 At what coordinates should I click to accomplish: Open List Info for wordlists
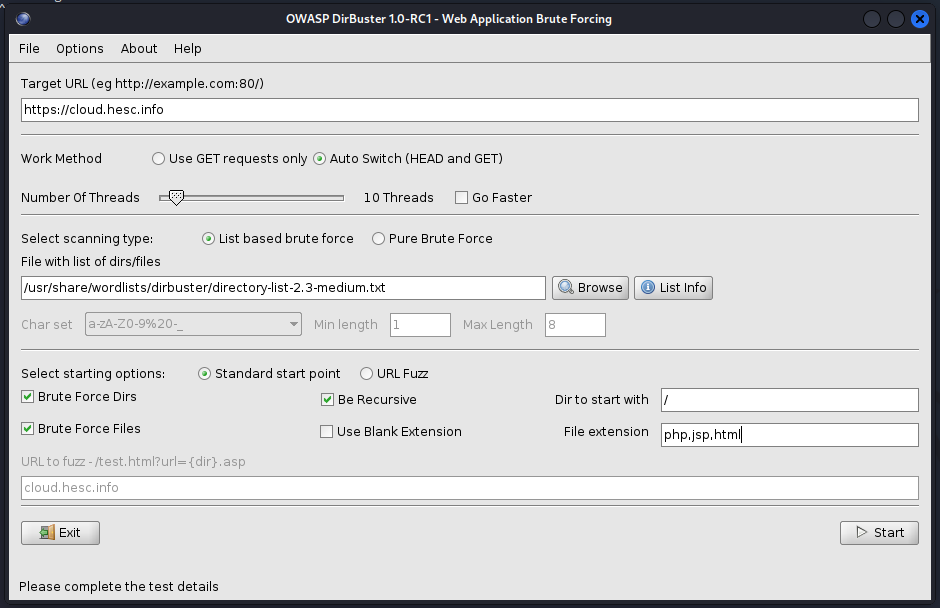point(673,288)
